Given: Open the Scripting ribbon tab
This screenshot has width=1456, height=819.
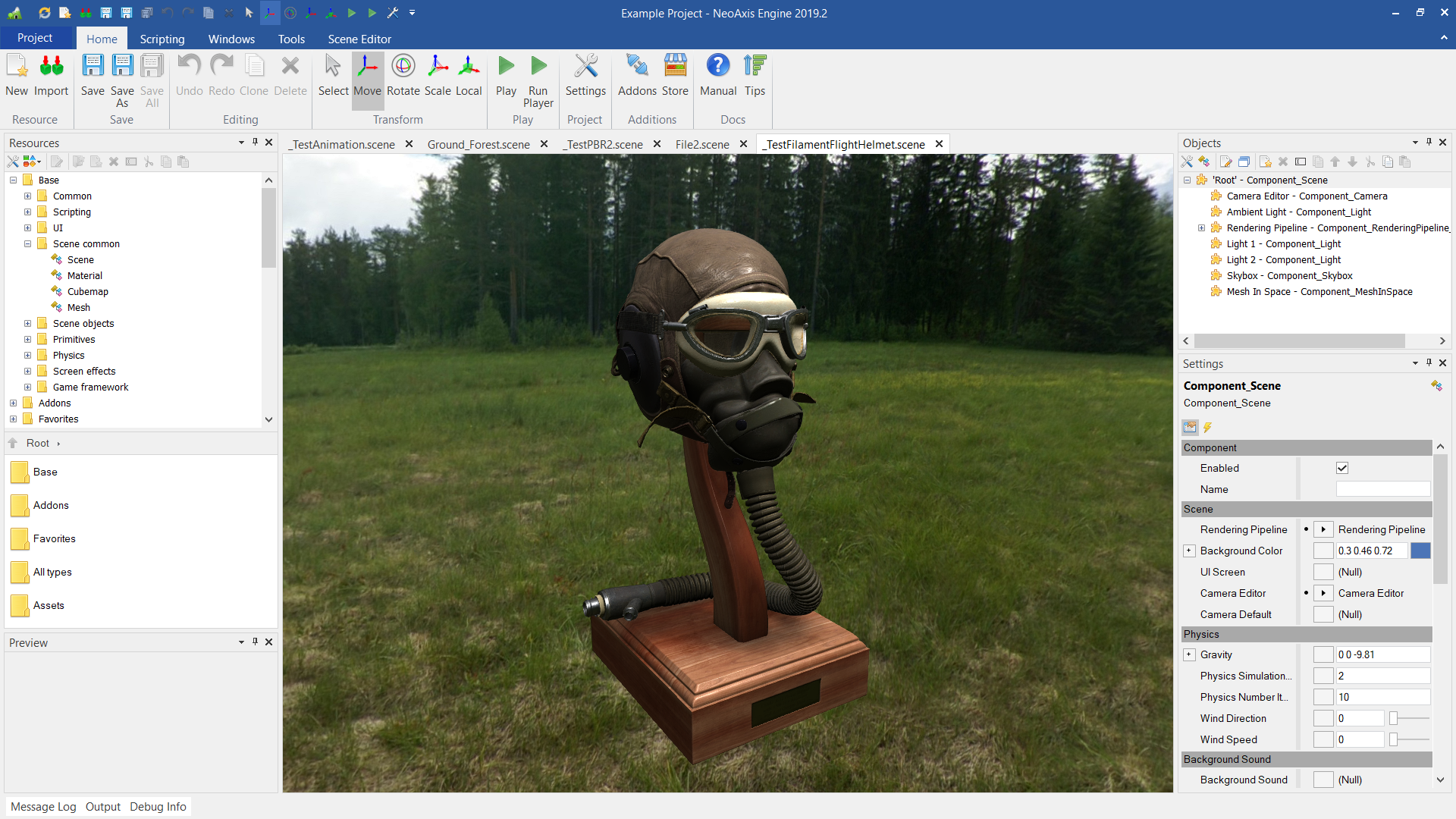Looking at the screenshot, I should (x=162, y=39).
